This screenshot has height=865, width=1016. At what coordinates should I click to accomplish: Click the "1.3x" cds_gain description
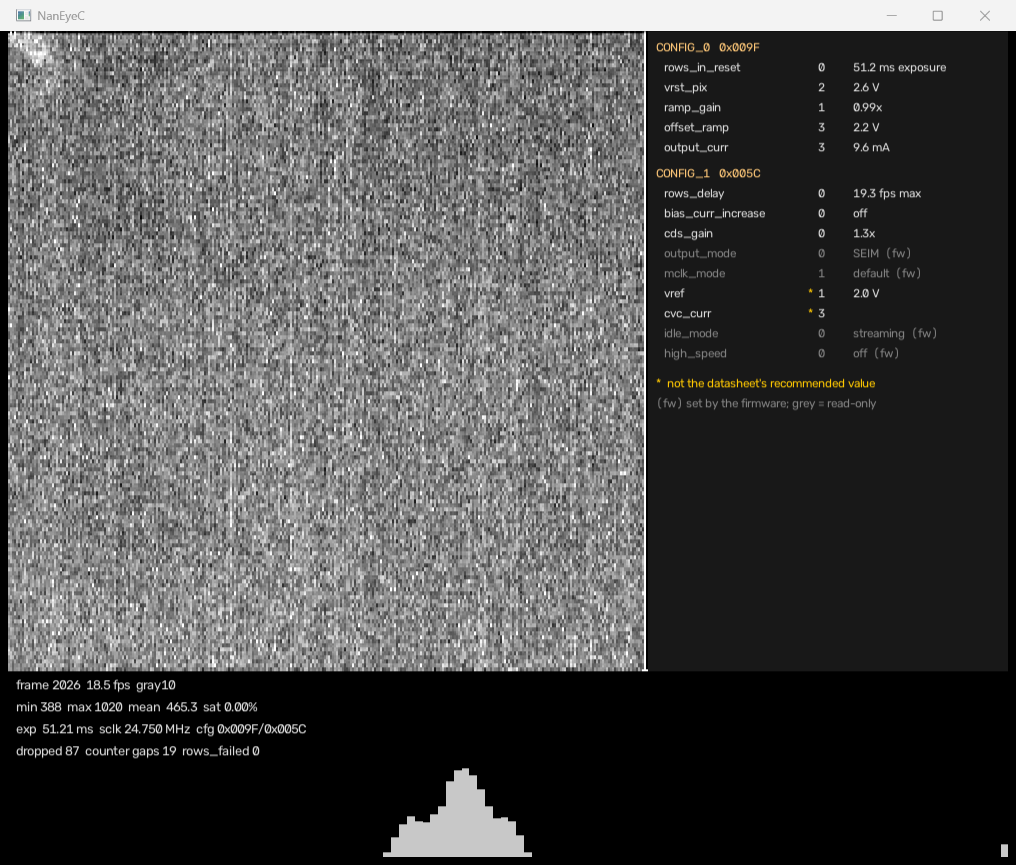[864, 234]
